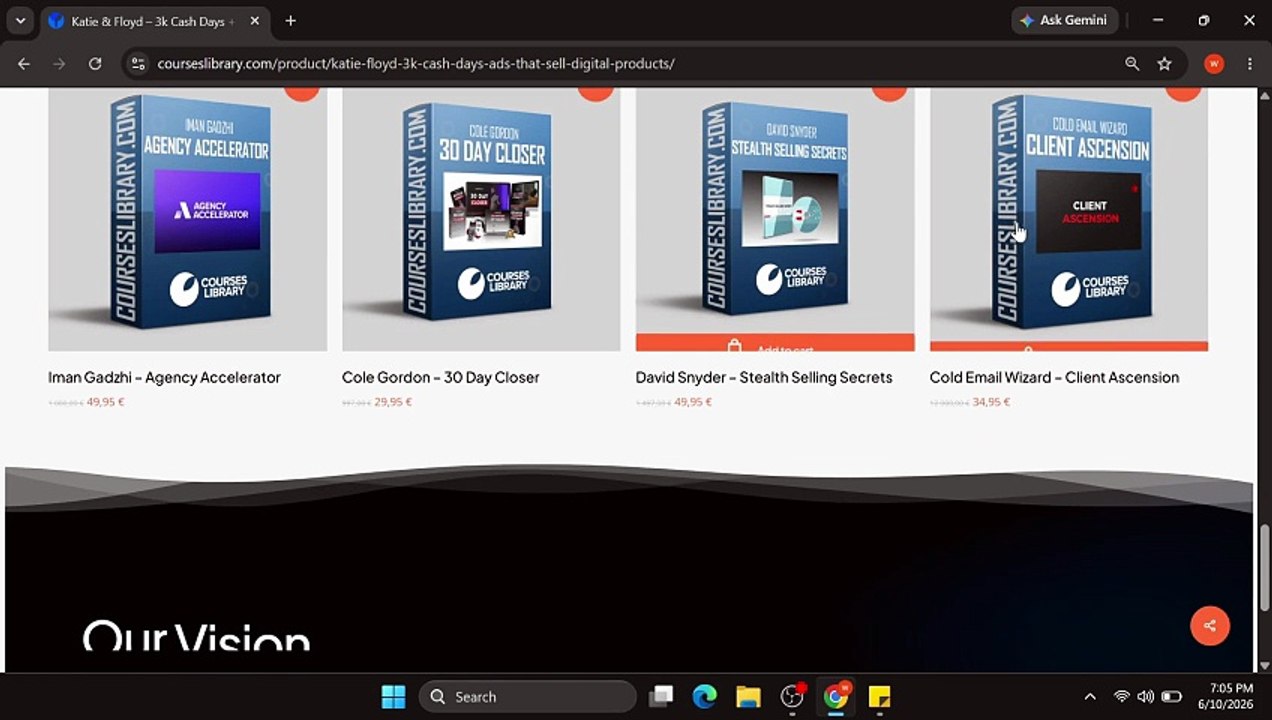Bookmark this page with the star icon
1272x720 pixels.
[1164, 63]
